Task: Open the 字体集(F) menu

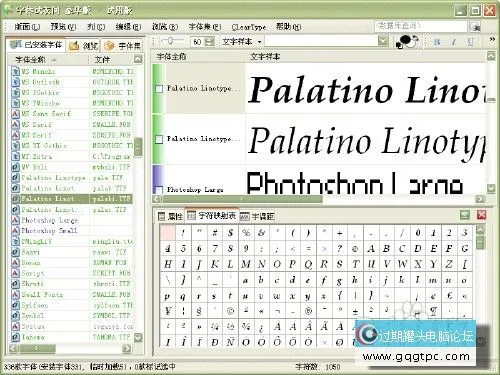Action: [x=205, y=27]
